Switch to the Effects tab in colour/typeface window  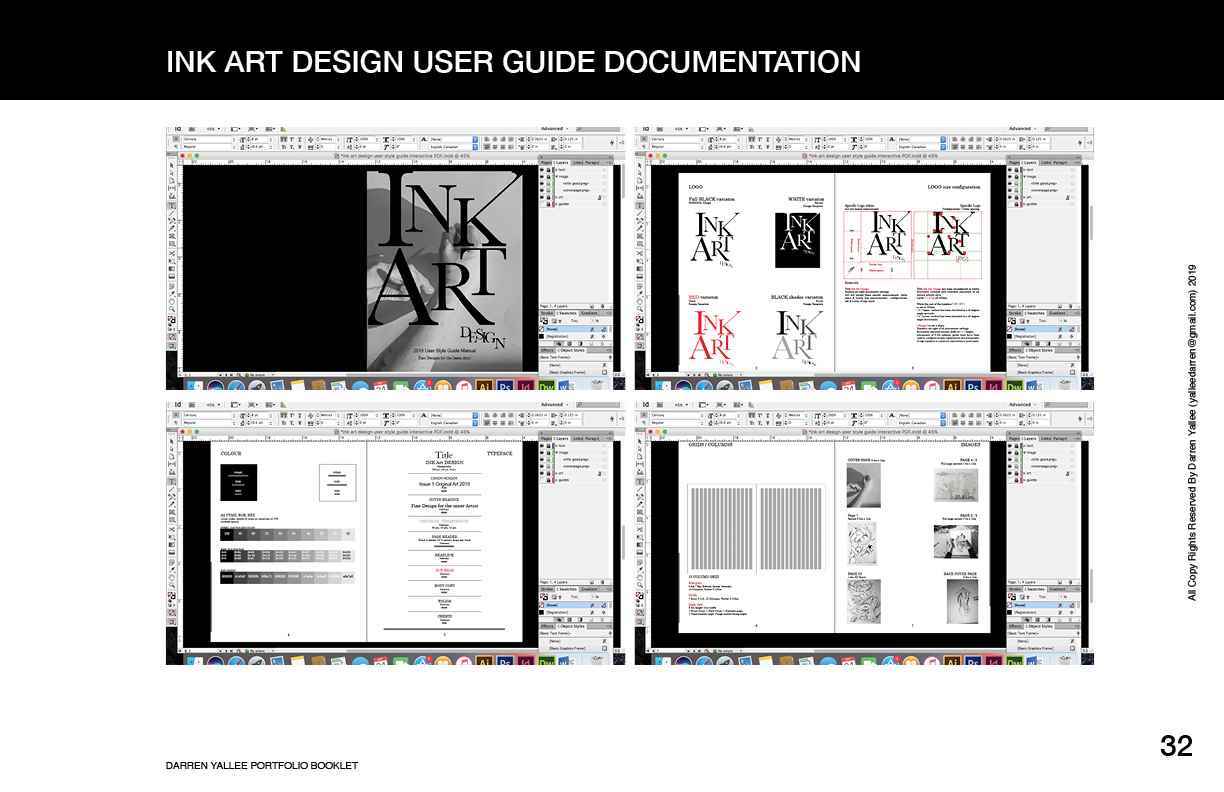pos(547,627)
